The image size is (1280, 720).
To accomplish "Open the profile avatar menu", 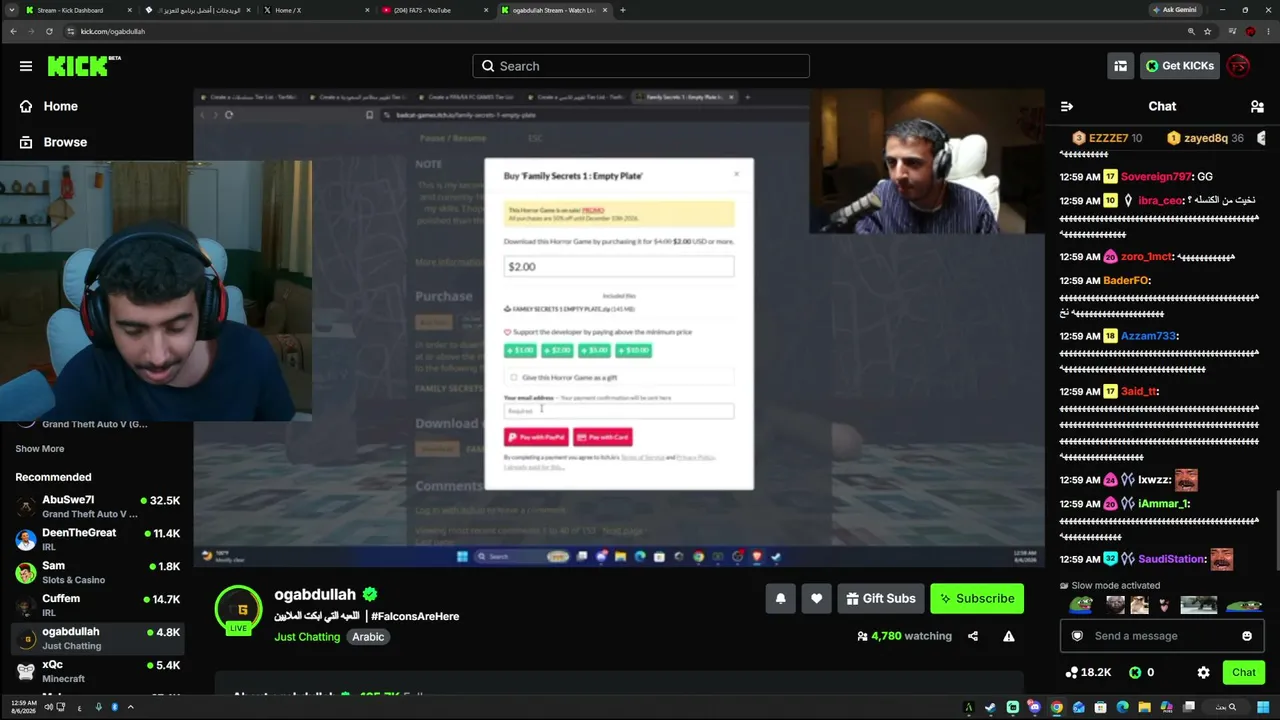I will 1238,66.
